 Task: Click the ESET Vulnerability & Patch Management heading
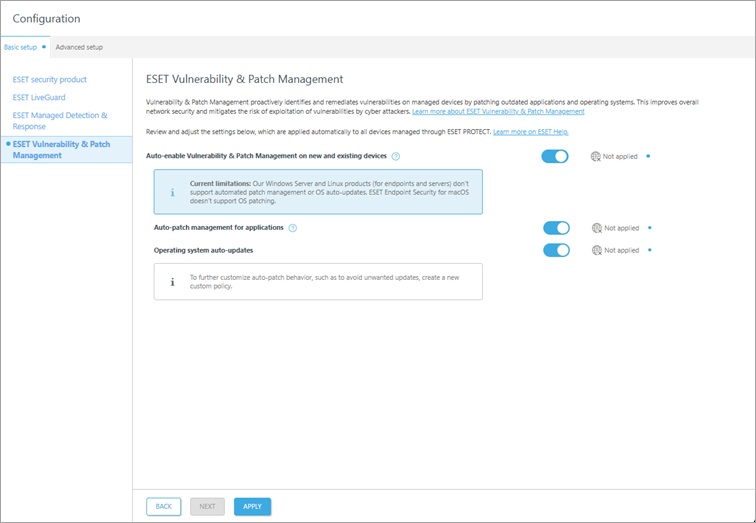[244, 79]
